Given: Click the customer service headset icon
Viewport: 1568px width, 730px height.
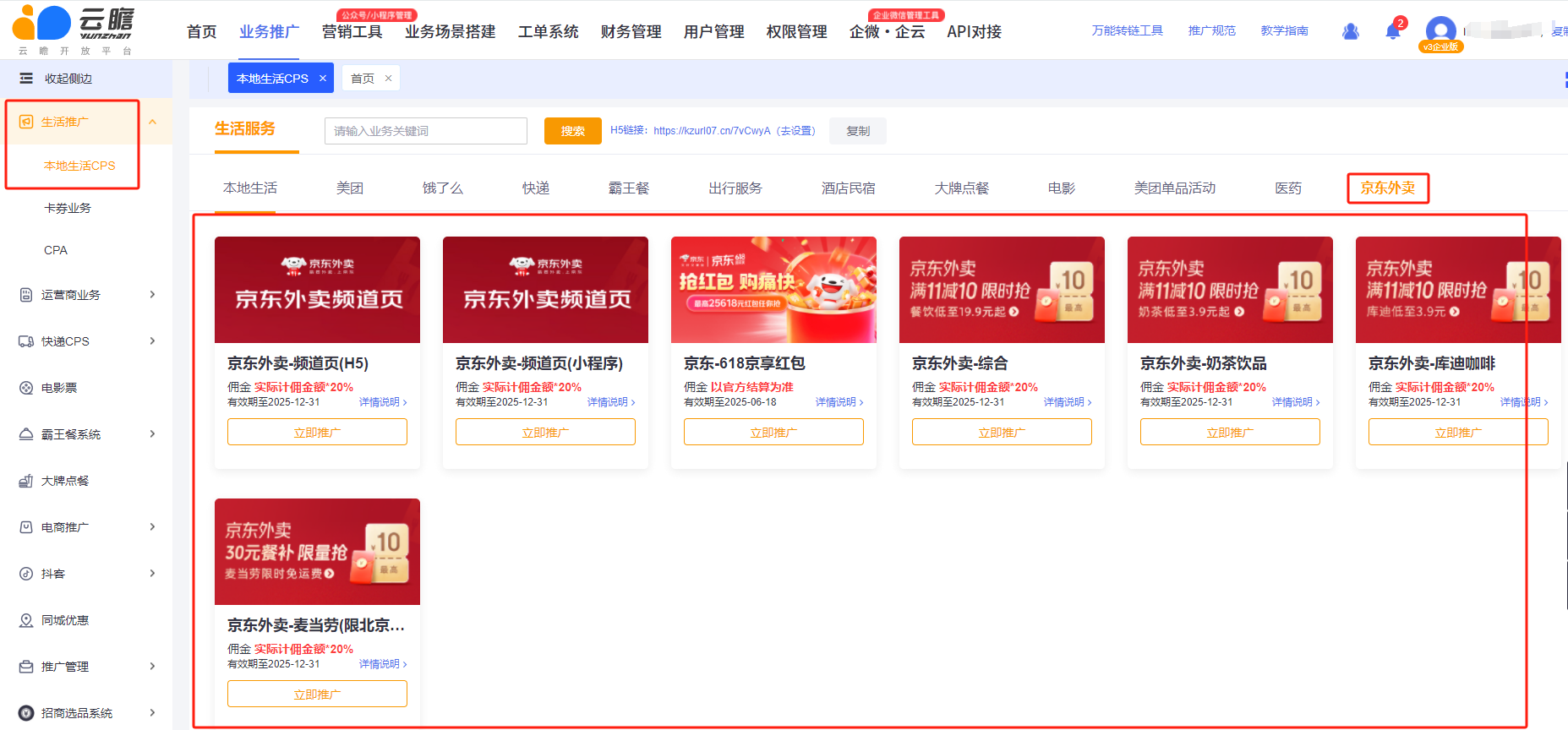Looking at the screenshot, I should click(1351, 31).
